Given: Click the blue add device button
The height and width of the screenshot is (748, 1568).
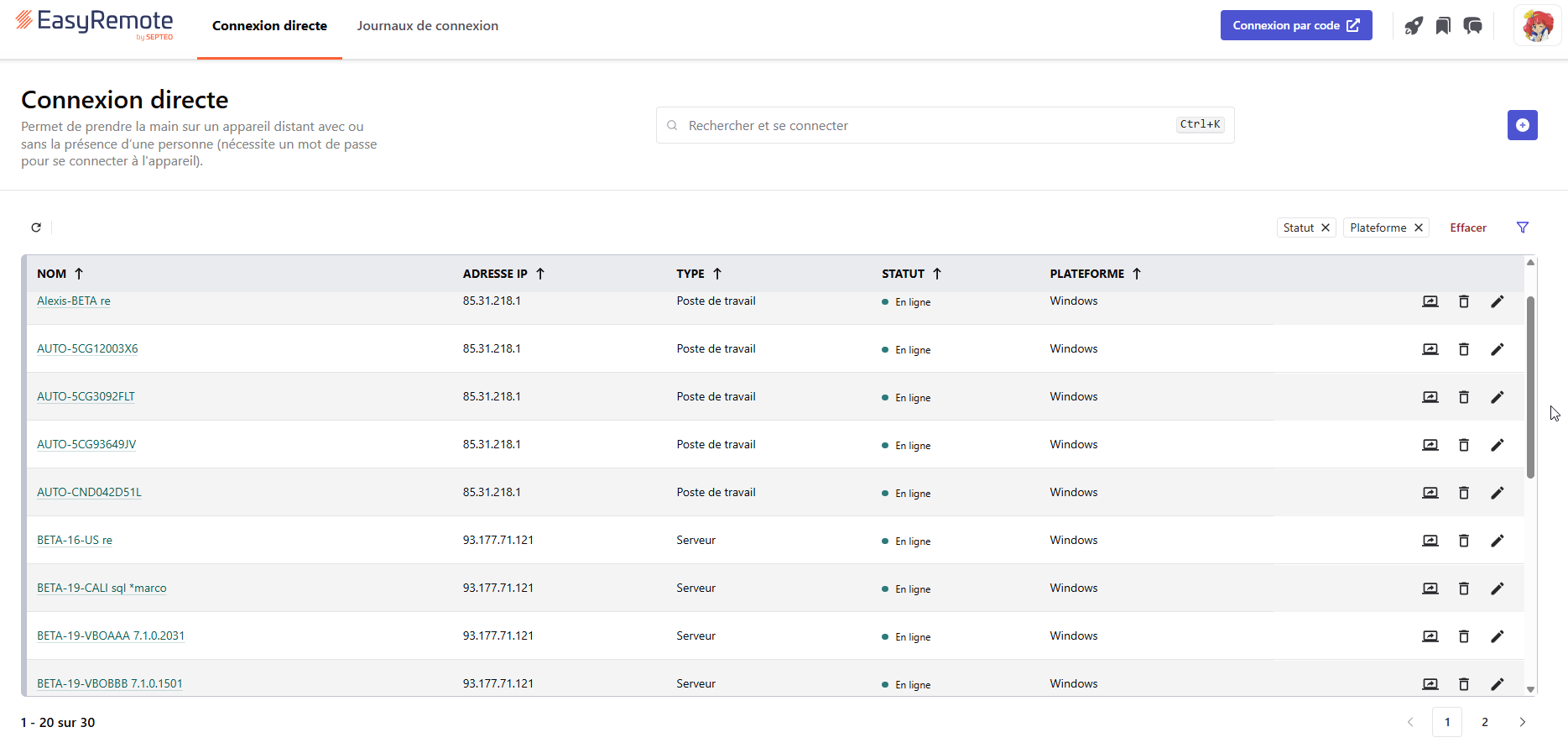Looking at the screenshot, I should tap(1523, 125).
